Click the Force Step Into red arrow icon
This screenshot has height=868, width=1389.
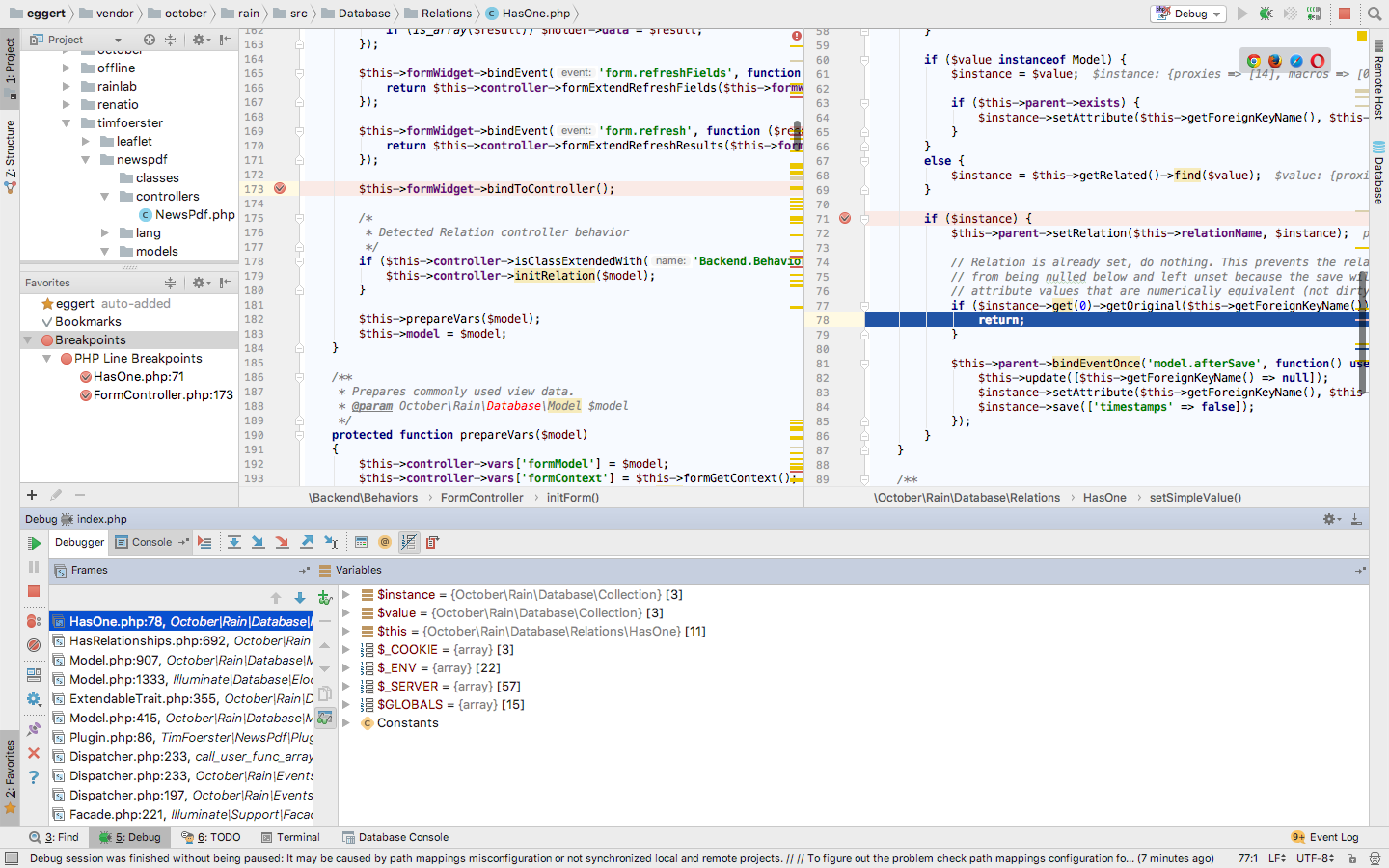(x=283, y=542)
